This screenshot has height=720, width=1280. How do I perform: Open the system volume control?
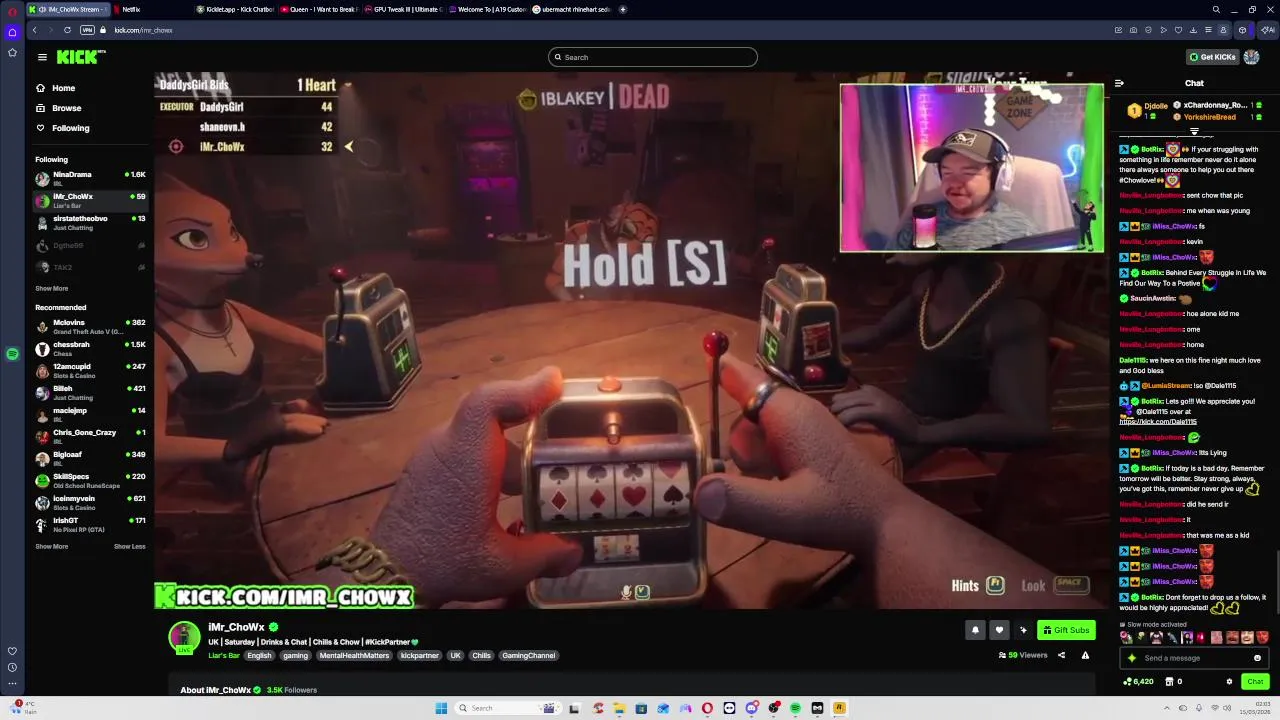[x=1227, y=708]
